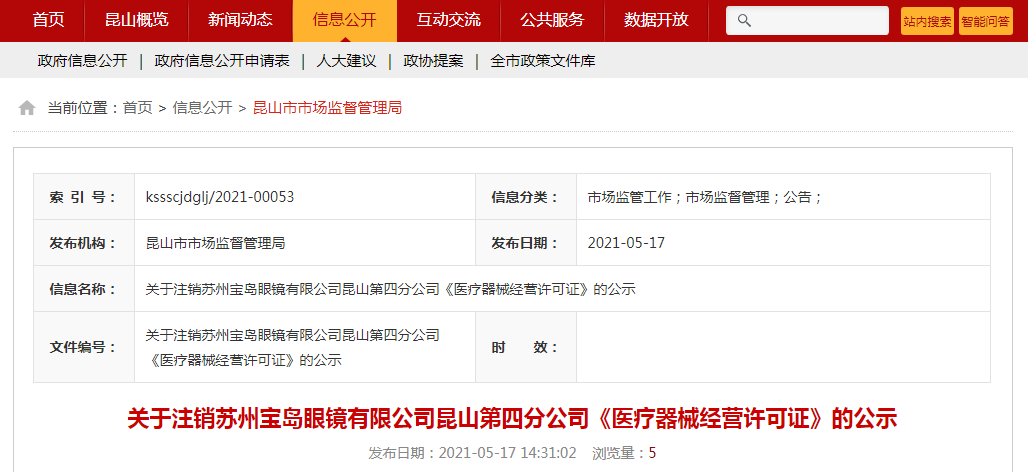Screen dimensions: 1028x472
Task: Click 信息公开 in the breadcrumb
Action: tap(202, 108)
